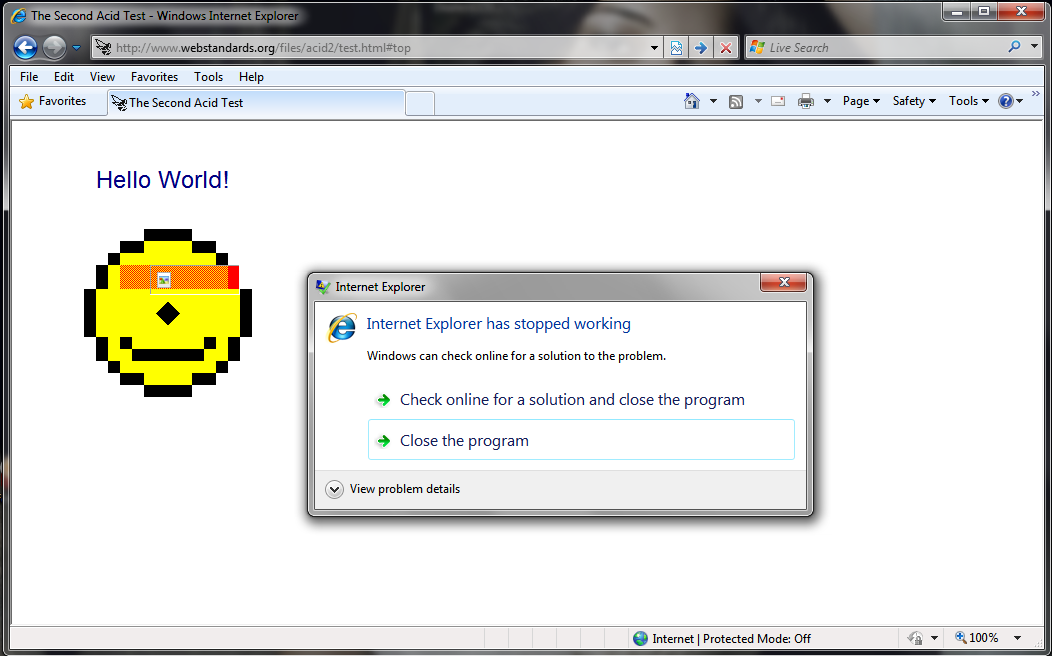This screenshot has width=1052, height=656.
Task: Click the Forward navigation arrow
Action: pos(54,48)
